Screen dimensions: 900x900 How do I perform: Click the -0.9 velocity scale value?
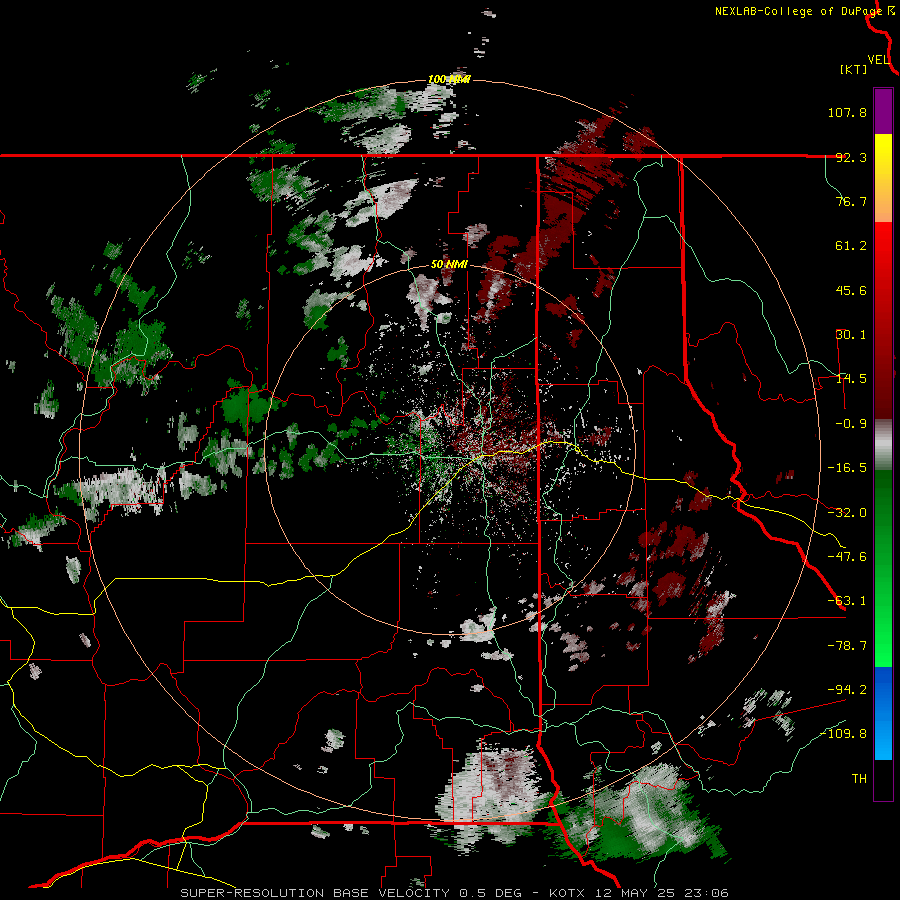coord(851,424)
